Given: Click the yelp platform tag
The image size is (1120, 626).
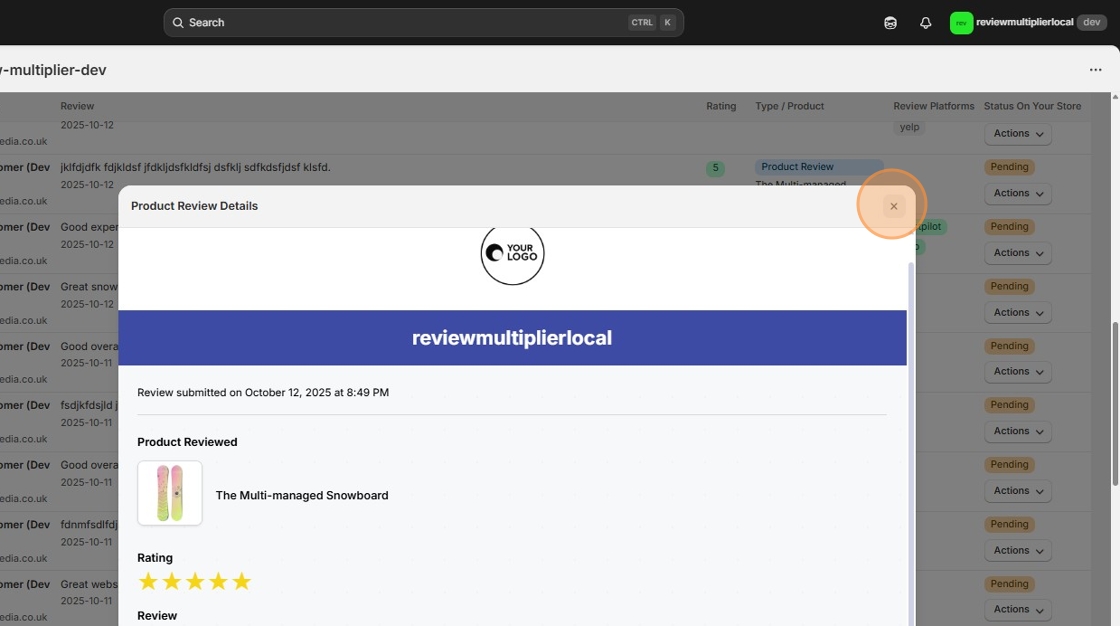Looking at the screenshot, I should (909, 127).
